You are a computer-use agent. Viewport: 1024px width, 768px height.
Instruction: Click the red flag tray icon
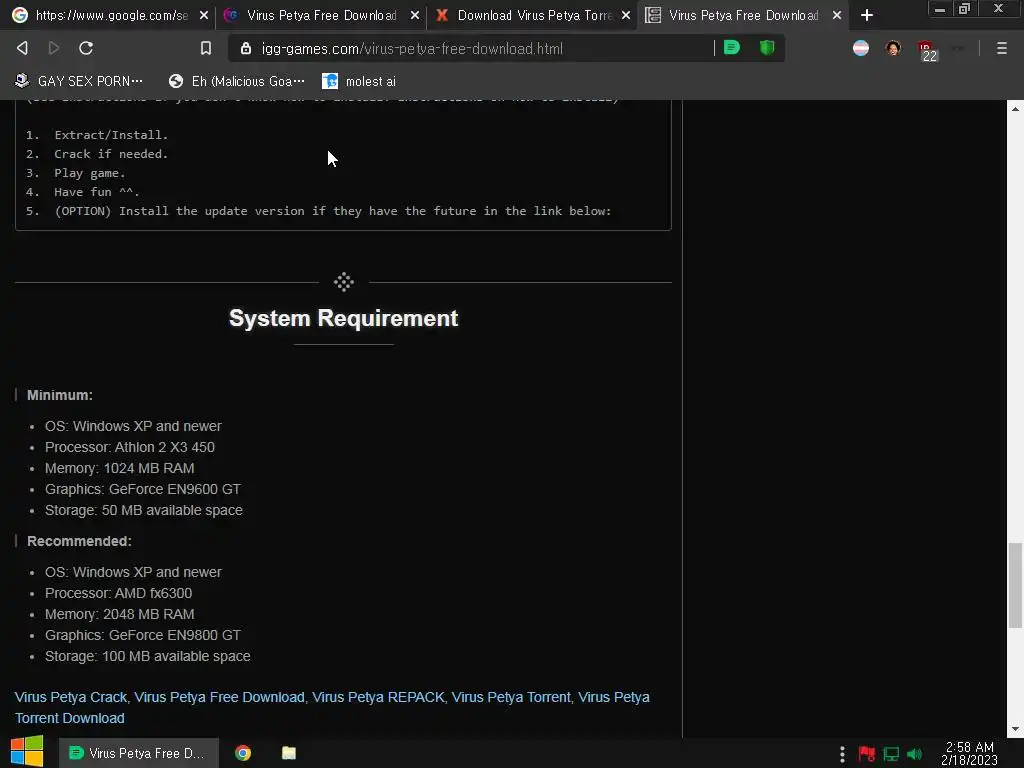tap(867, 754)
